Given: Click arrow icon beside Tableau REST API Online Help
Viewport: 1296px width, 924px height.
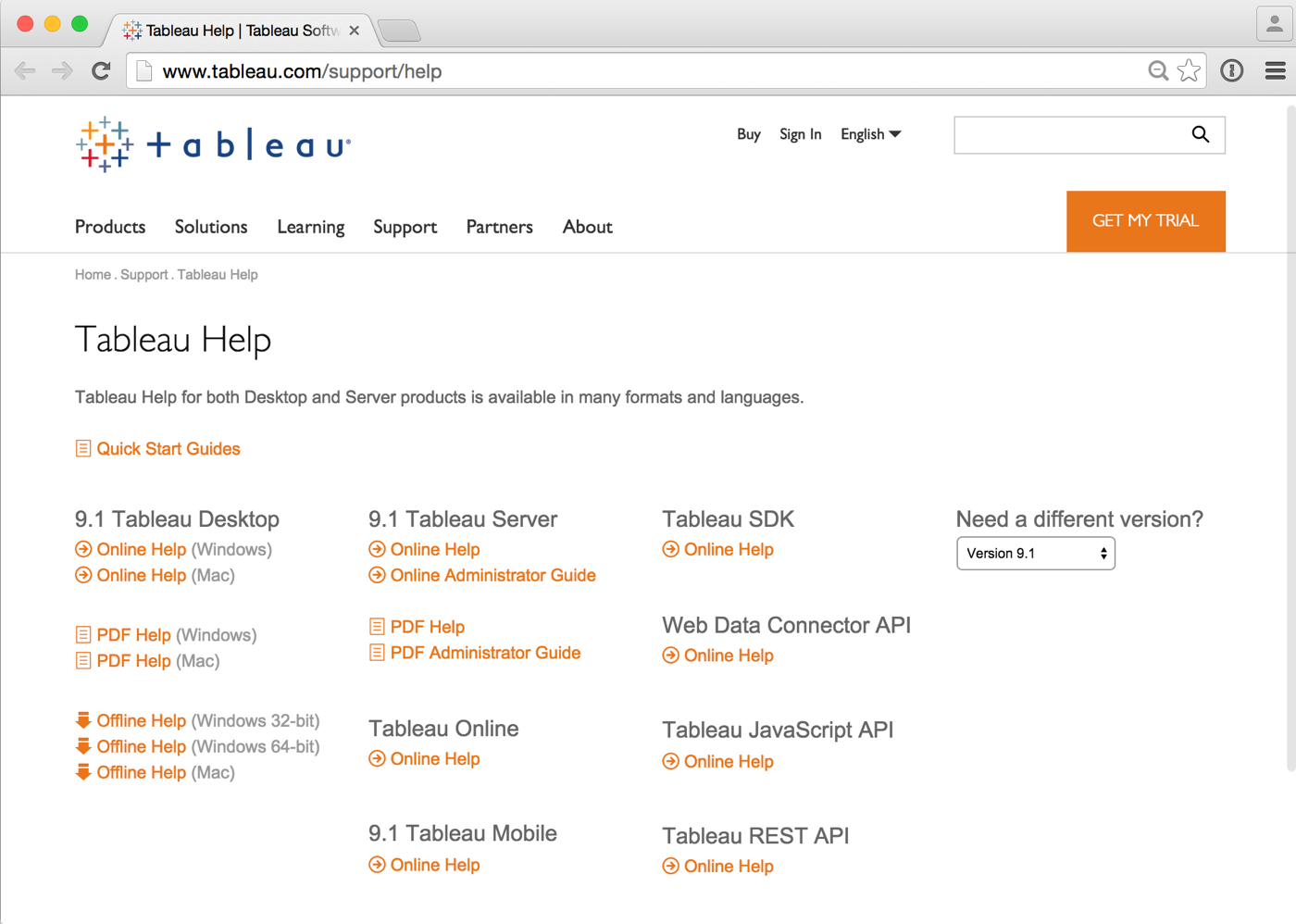Looking at the screenshot, I should [671, 867].
